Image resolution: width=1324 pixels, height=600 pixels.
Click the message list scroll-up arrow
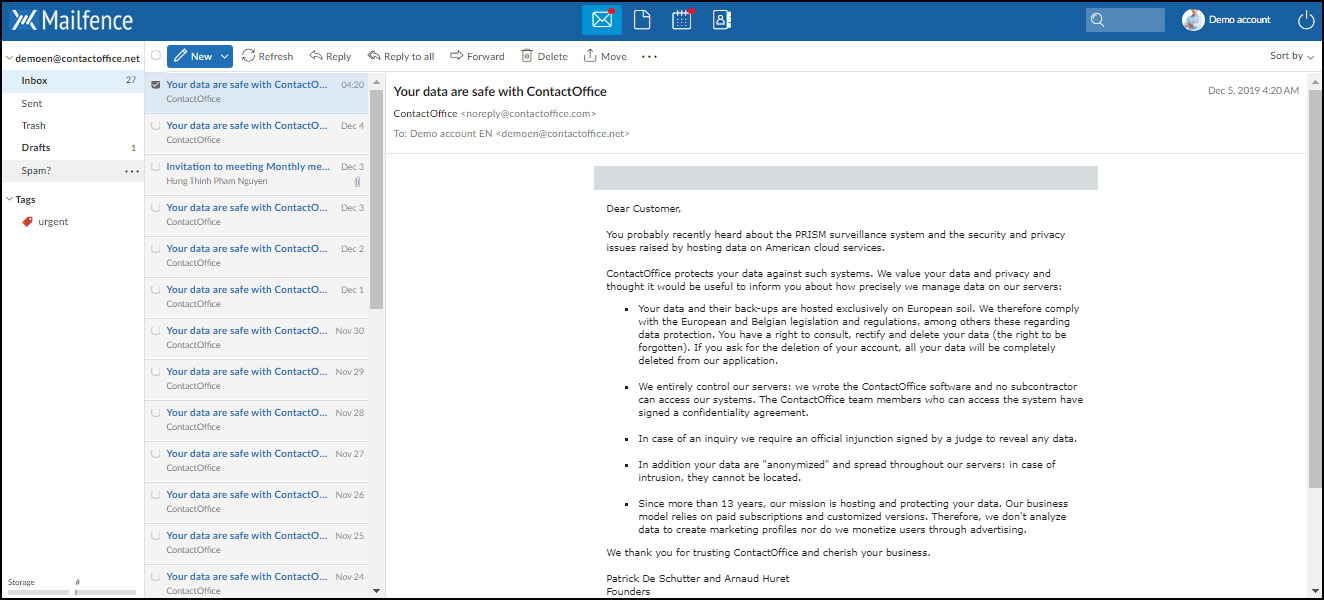377,80
